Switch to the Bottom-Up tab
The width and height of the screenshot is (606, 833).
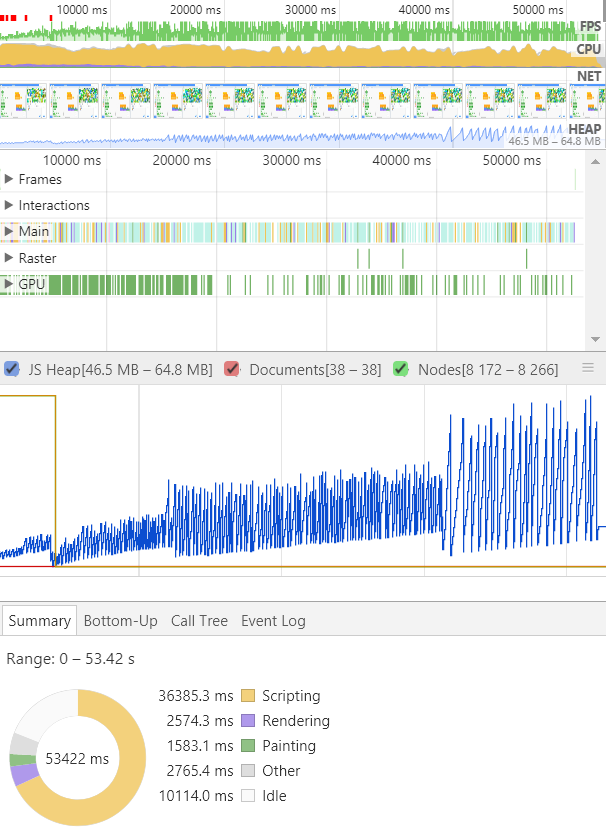pos(121,620)
